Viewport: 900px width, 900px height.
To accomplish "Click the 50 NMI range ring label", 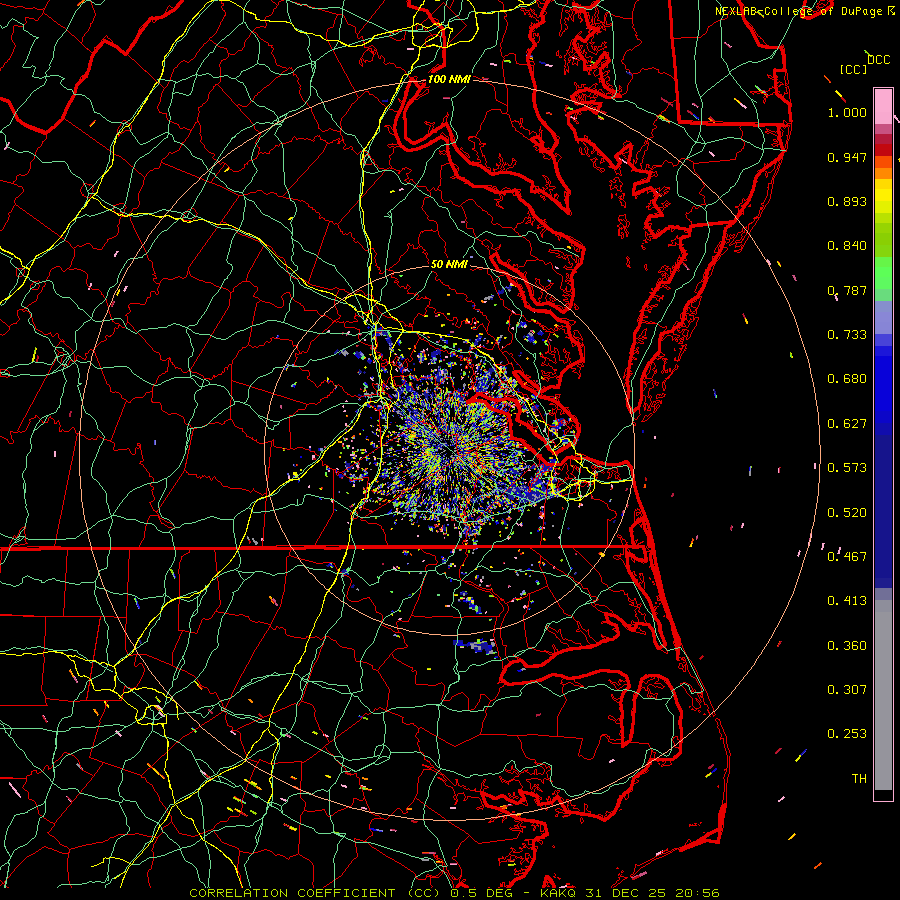I will [449, 264].
